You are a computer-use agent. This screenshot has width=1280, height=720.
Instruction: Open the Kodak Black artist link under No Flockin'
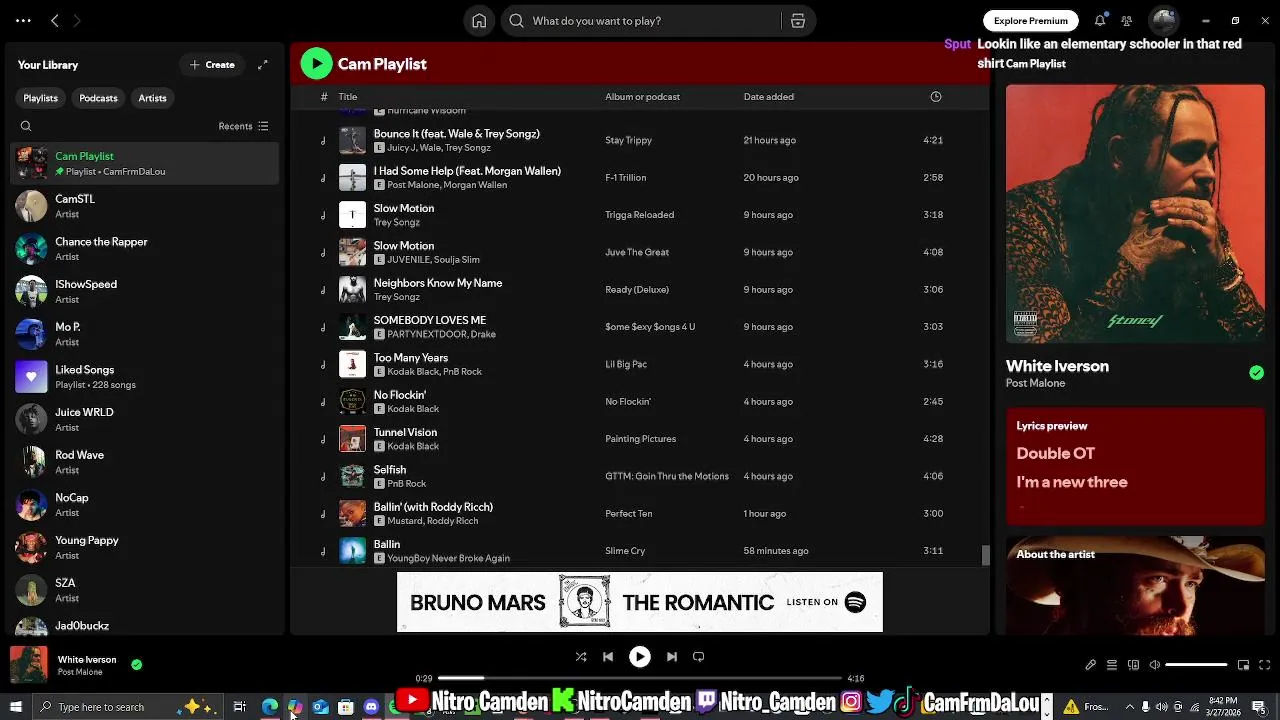coord(413,409)
